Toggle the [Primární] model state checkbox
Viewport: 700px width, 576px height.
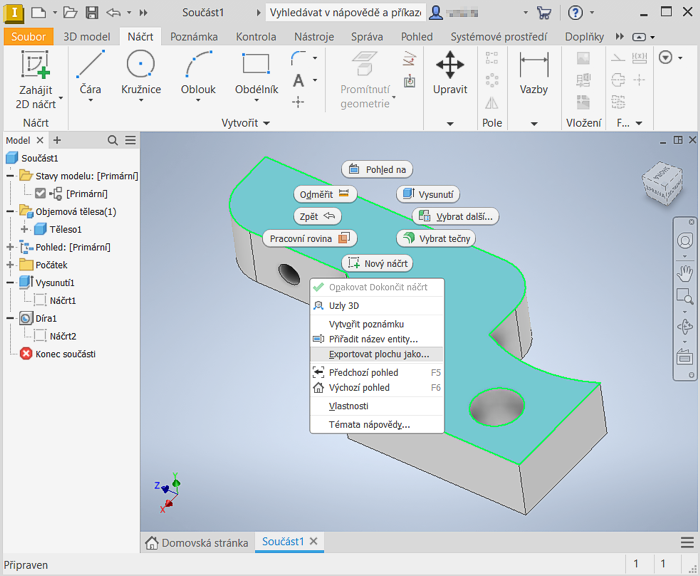(40, 193)
